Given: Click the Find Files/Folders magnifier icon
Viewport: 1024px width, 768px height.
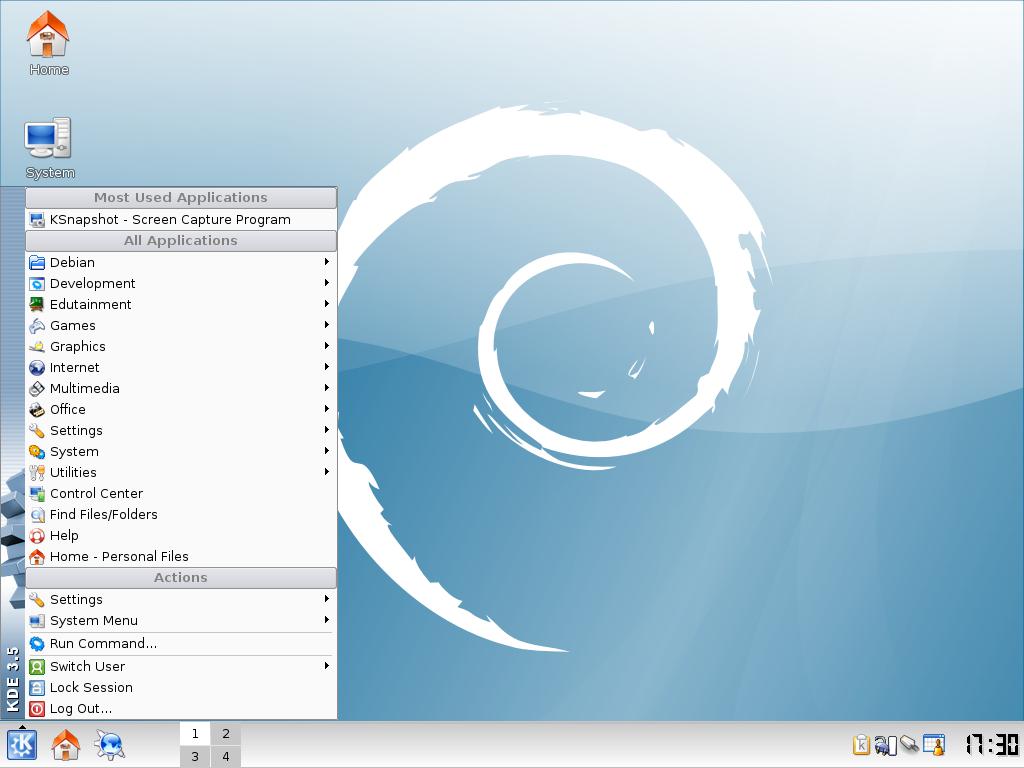Looking at the screenshot, I should point(37,515).
